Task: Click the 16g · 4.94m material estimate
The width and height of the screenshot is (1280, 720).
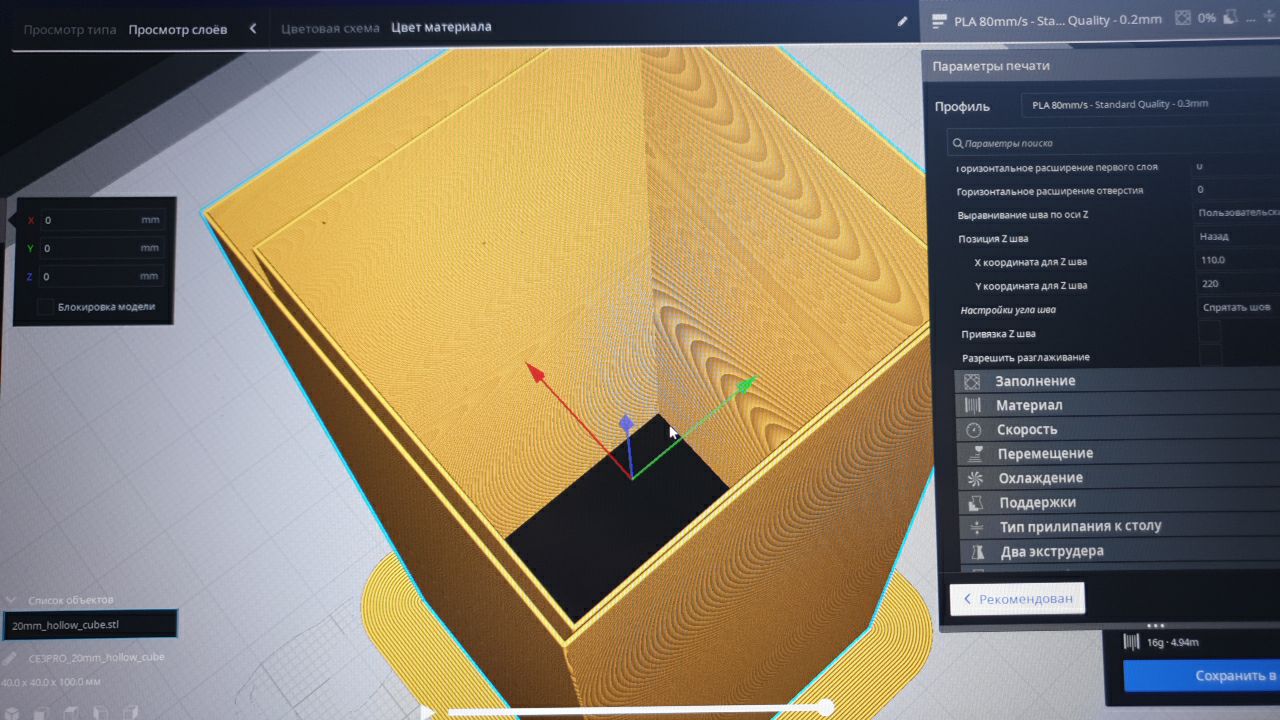Action: pos(1173,642)
